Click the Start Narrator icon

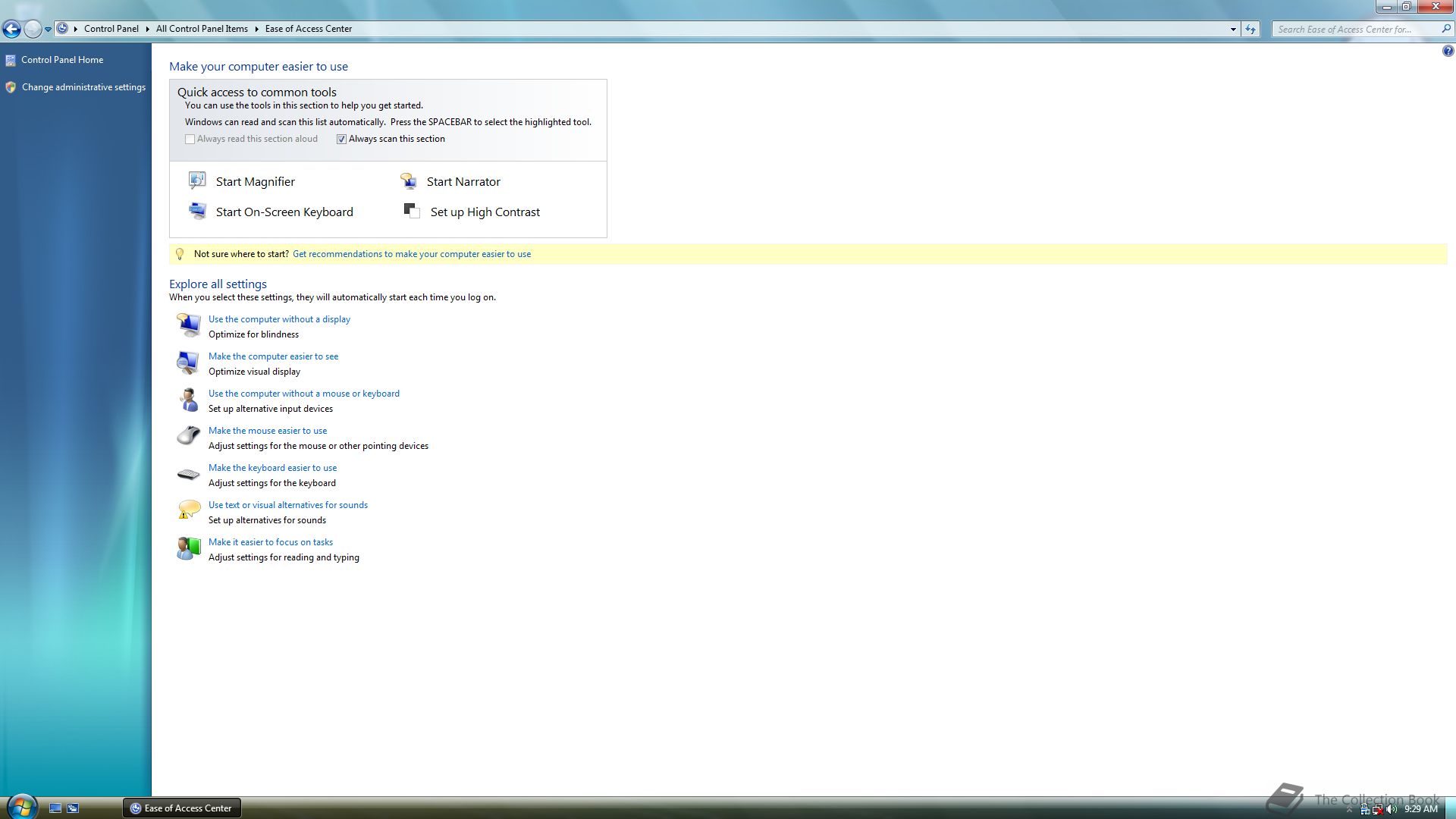[x=408, y=180]
